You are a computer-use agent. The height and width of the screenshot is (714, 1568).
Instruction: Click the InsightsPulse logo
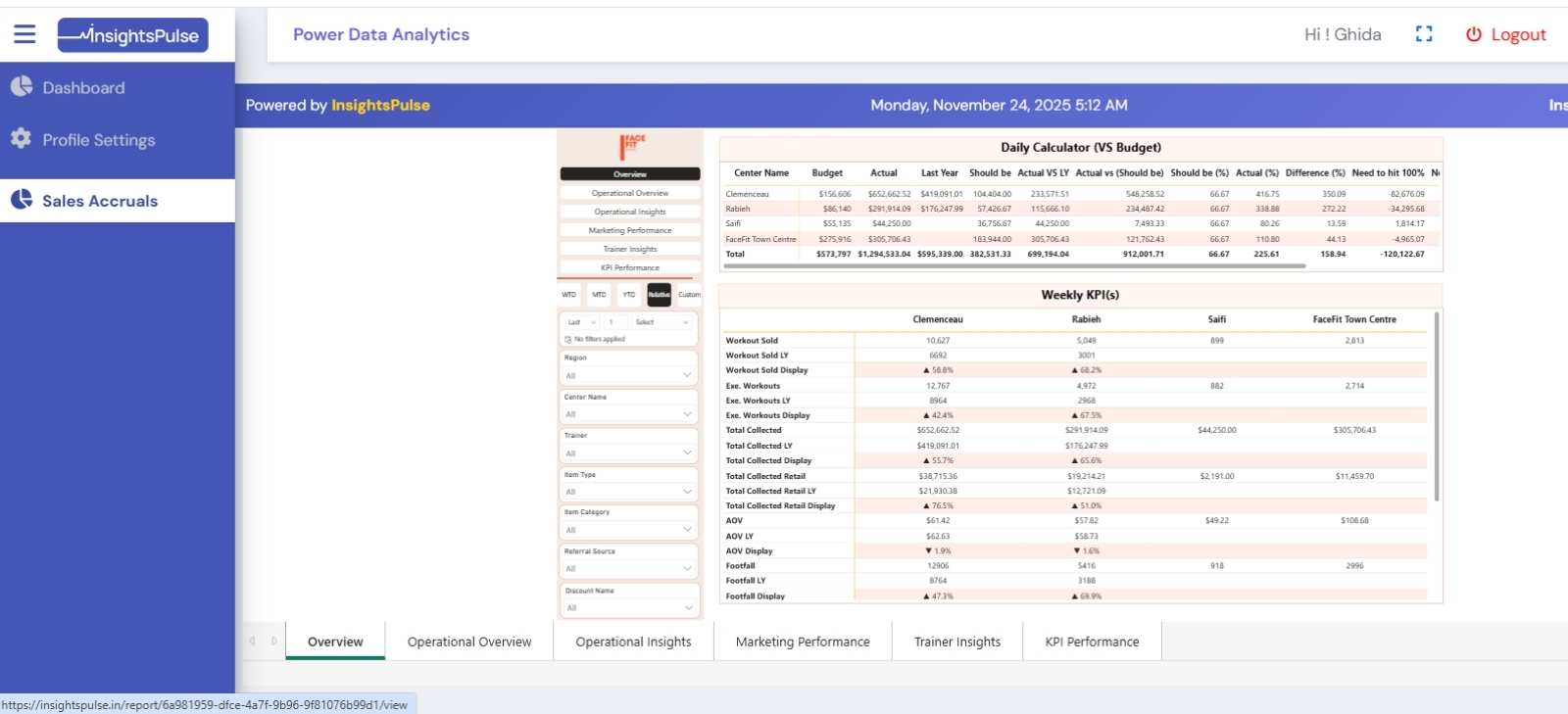click(x=132, y=35)
